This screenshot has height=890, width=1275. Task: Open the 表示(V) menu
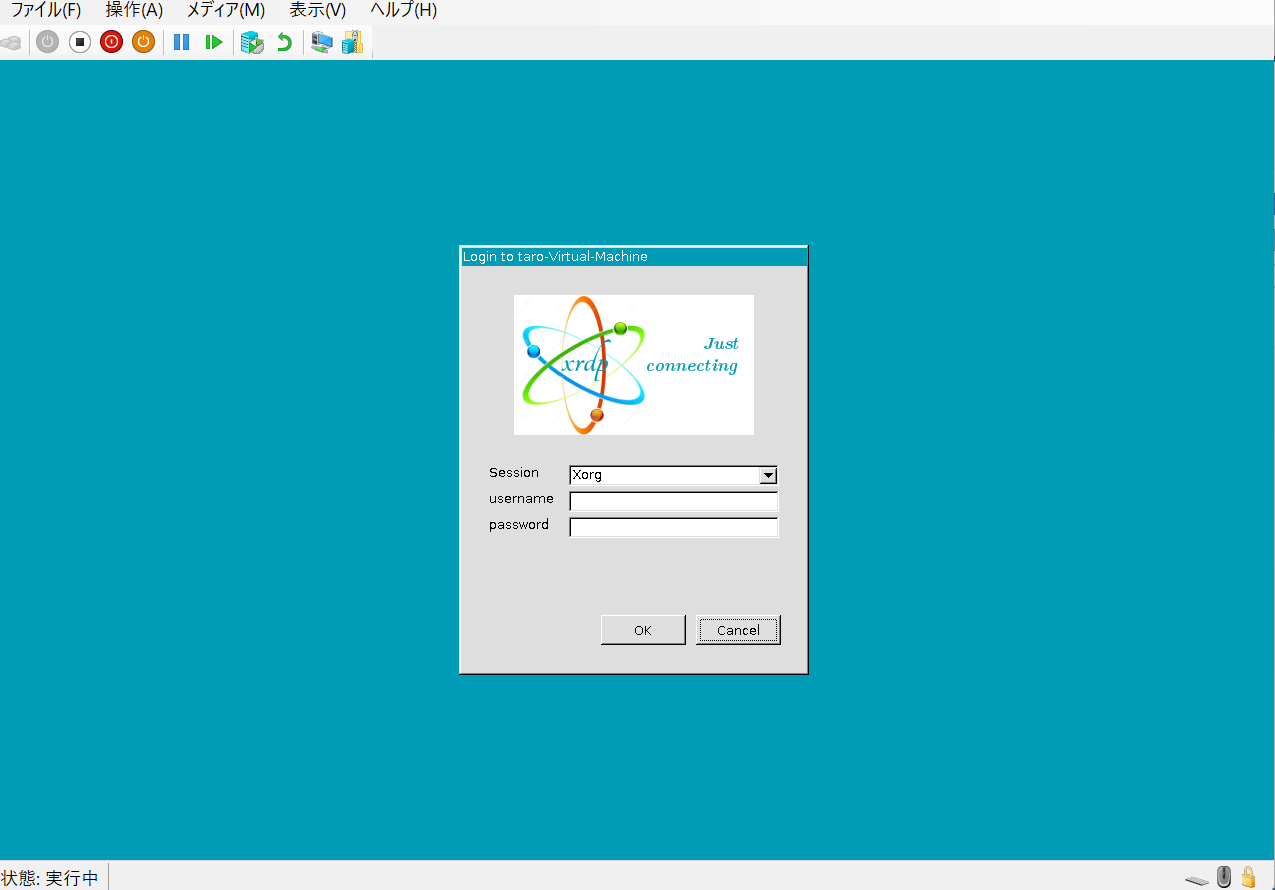[x=316, y=10]
